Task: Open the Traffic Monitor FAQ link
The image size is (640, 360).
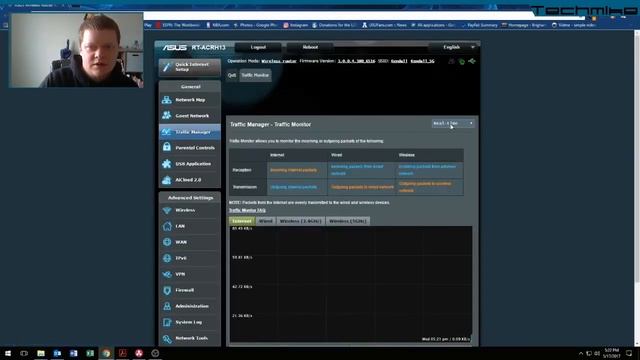Action: (247, 210)
